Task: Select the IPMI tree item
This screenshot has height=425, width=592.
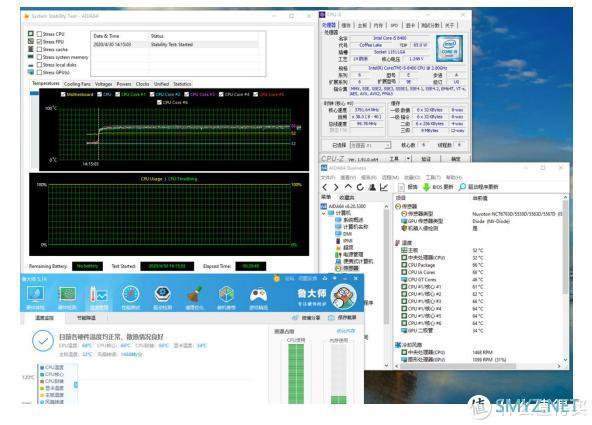Action: click(344, 241)
